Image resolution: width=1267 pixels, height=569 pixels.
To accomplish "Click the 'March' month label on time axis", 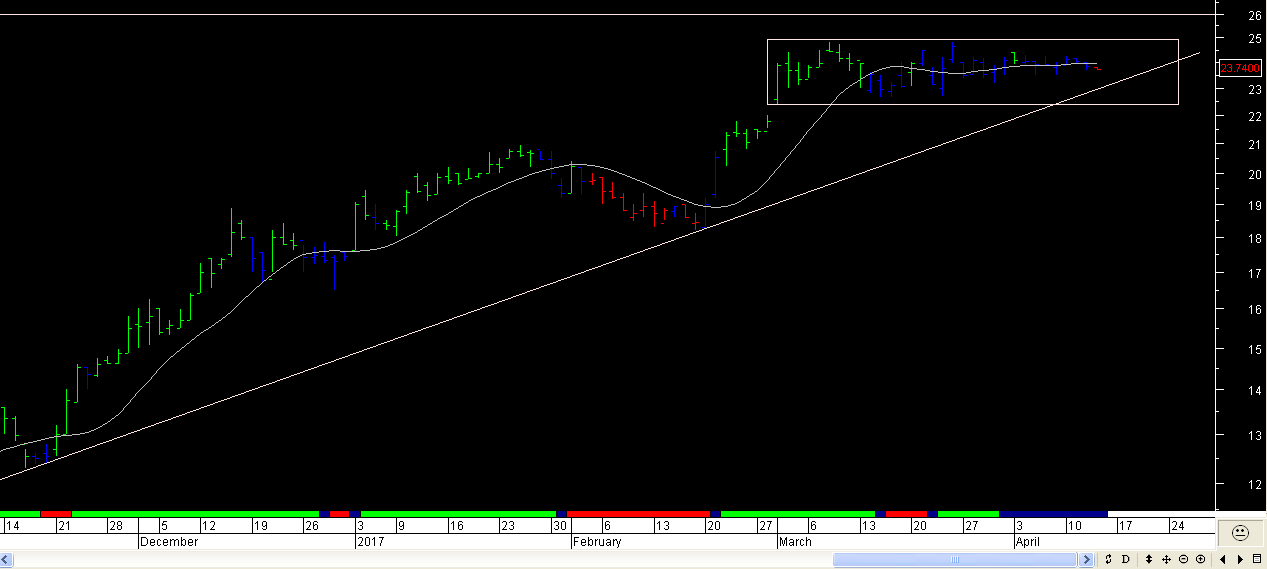I will point(795,542).
